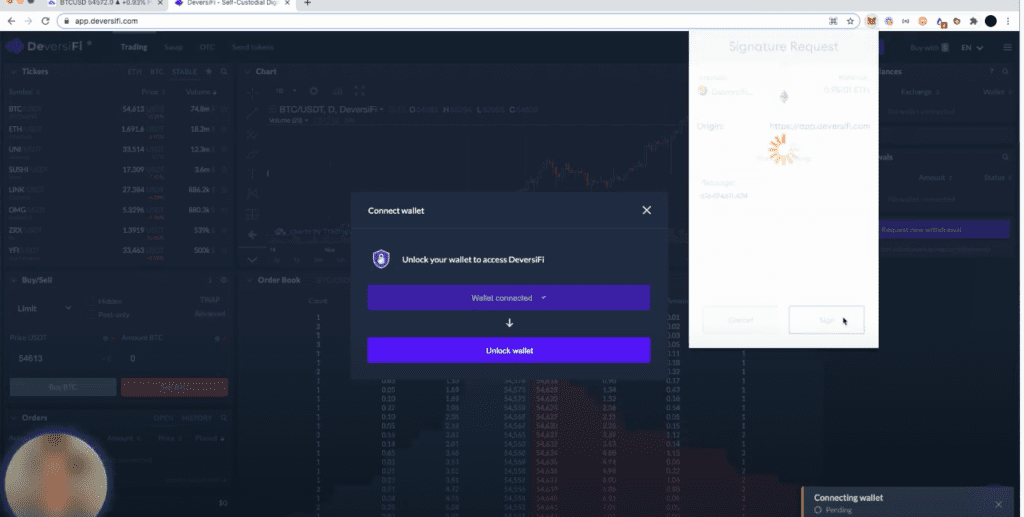
Task: Go back in browser history
Action: (x=11, y=21)
